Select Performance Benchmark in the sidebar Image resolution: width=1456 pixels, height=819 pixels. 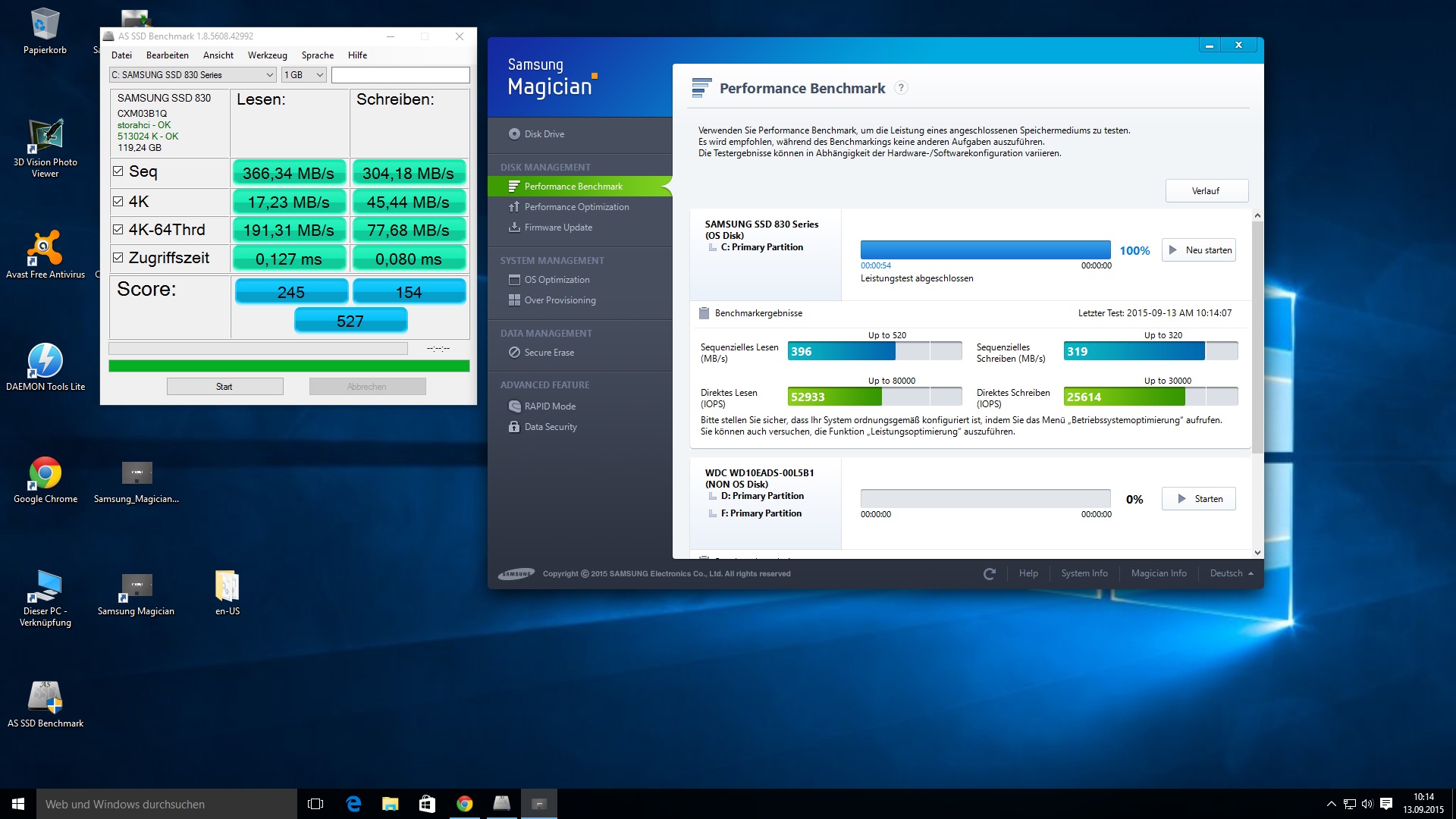[580, 187]
